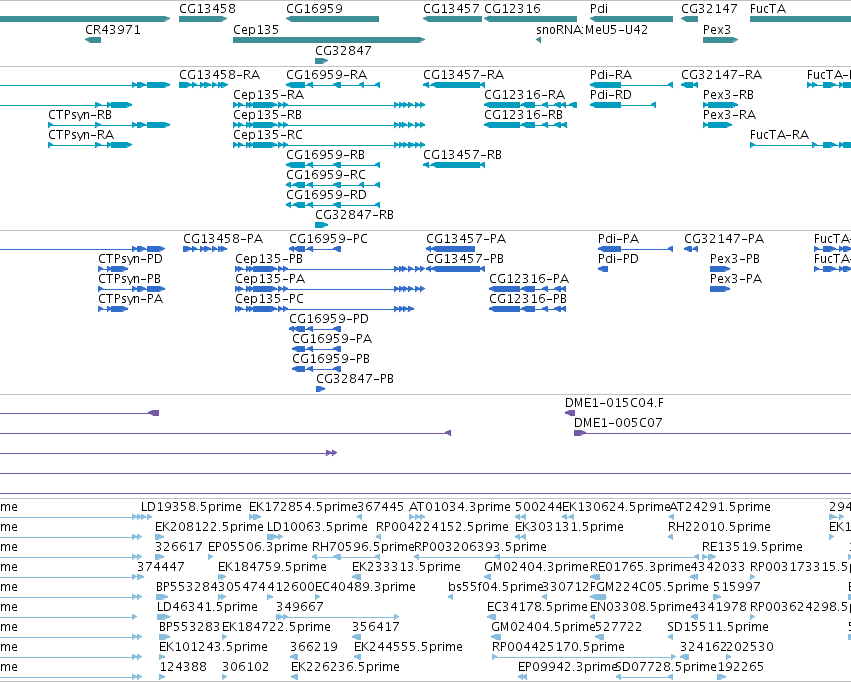Click the Pdi-RA transcript label

tap(611, 74)
